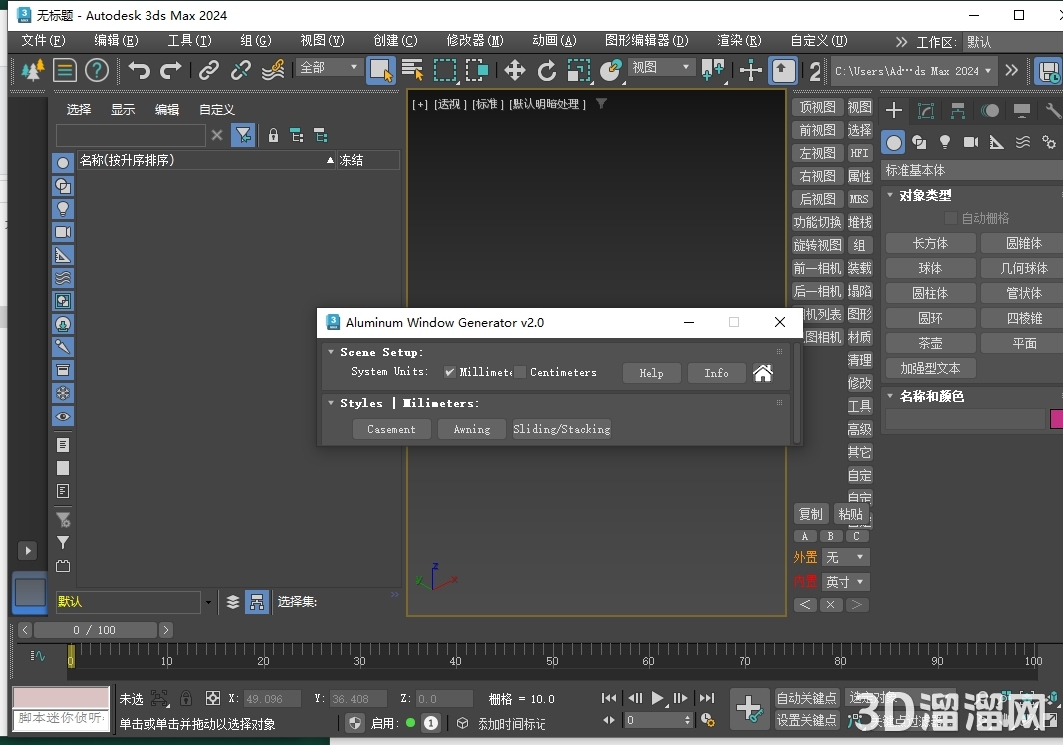Click the Select and Place tool
1063x745 pixels.
click(x=611, y=70)
